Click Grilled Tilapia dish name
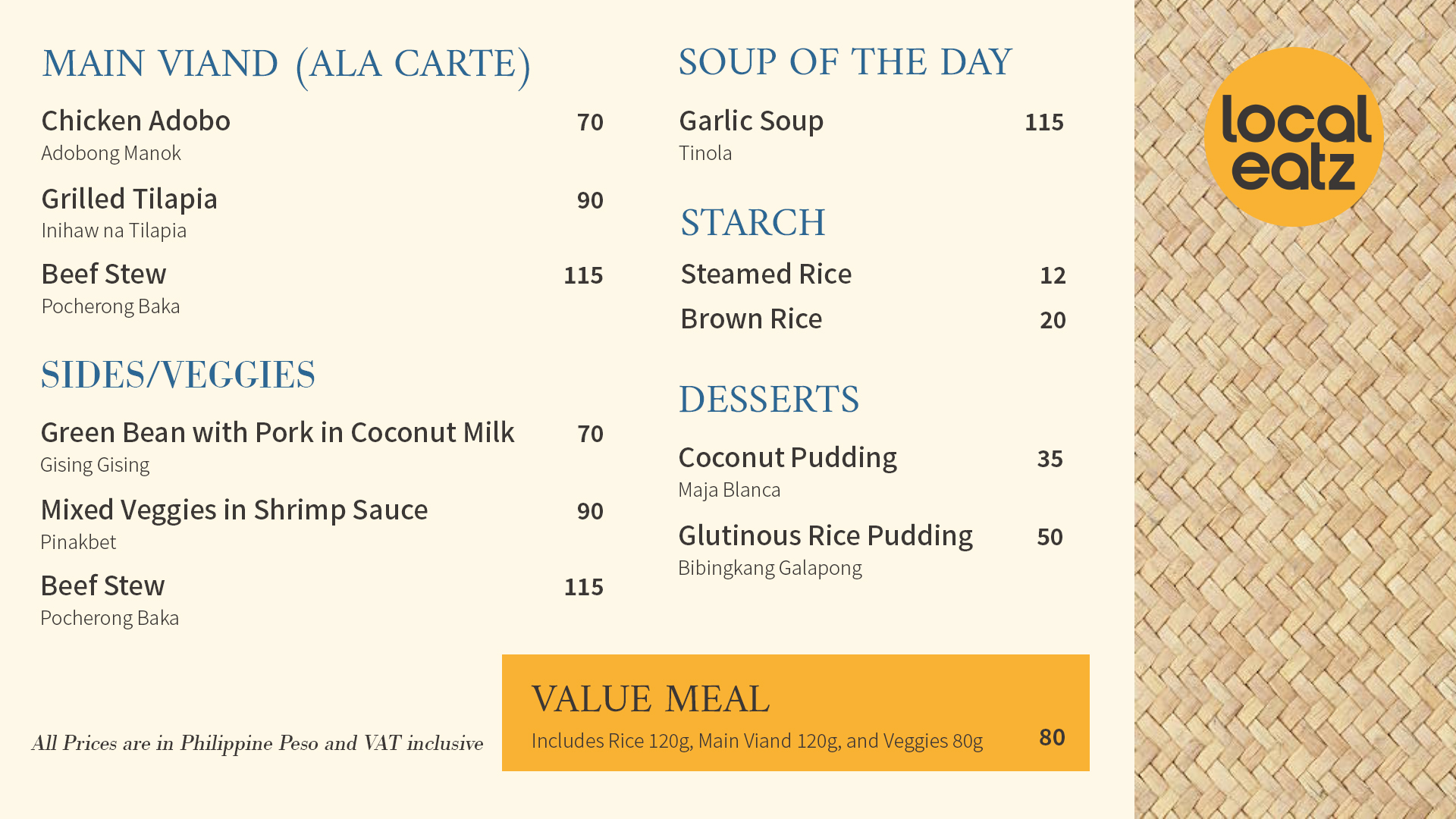The height and width of the screenshot is (819, 1456). point(129,199)
